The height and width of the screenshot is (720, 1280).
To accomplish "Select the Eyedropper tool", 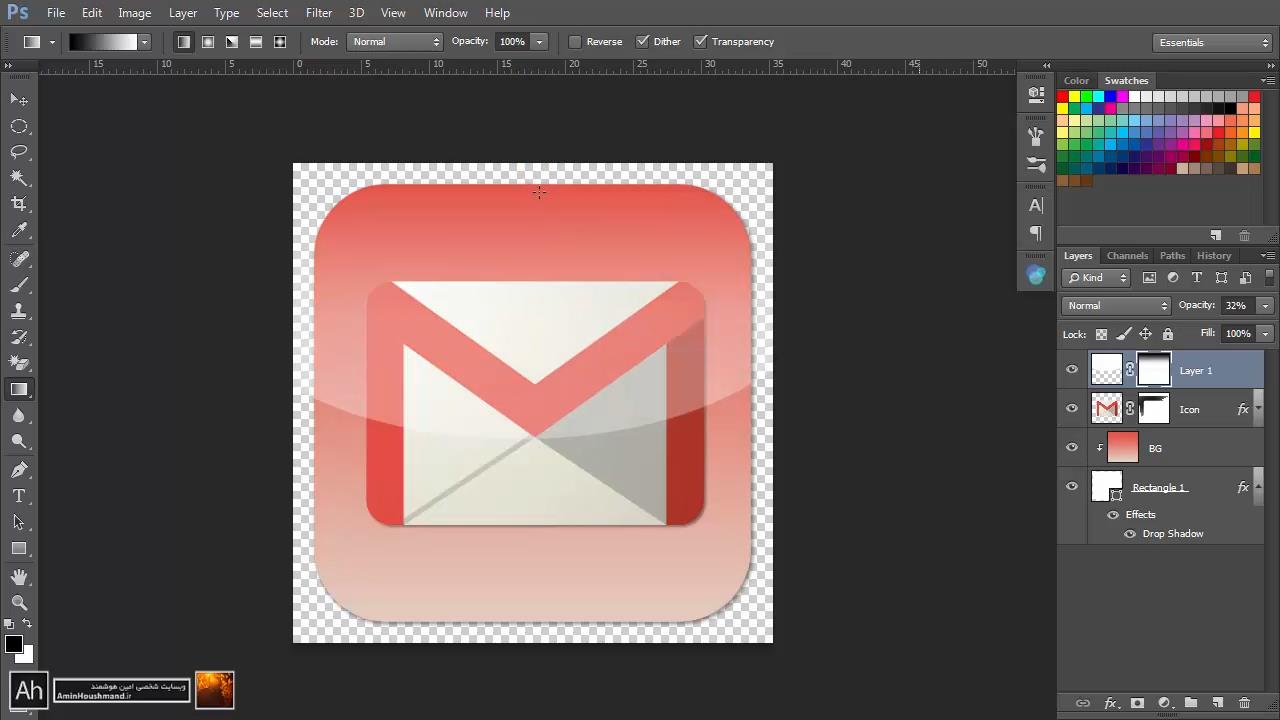I will pos(19,231).
